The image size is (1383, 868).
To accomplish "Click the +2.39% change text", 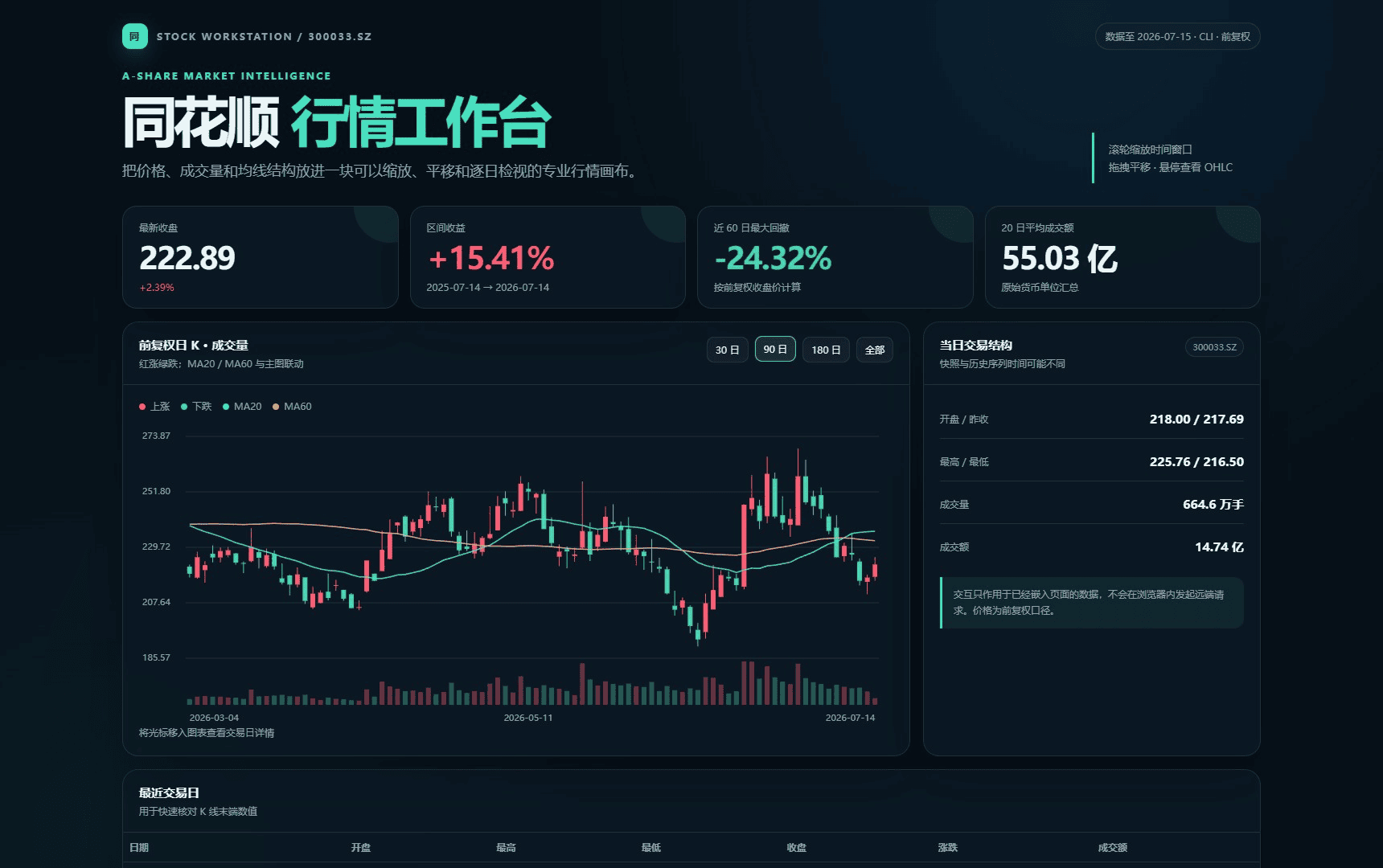I will click(157, 288).
